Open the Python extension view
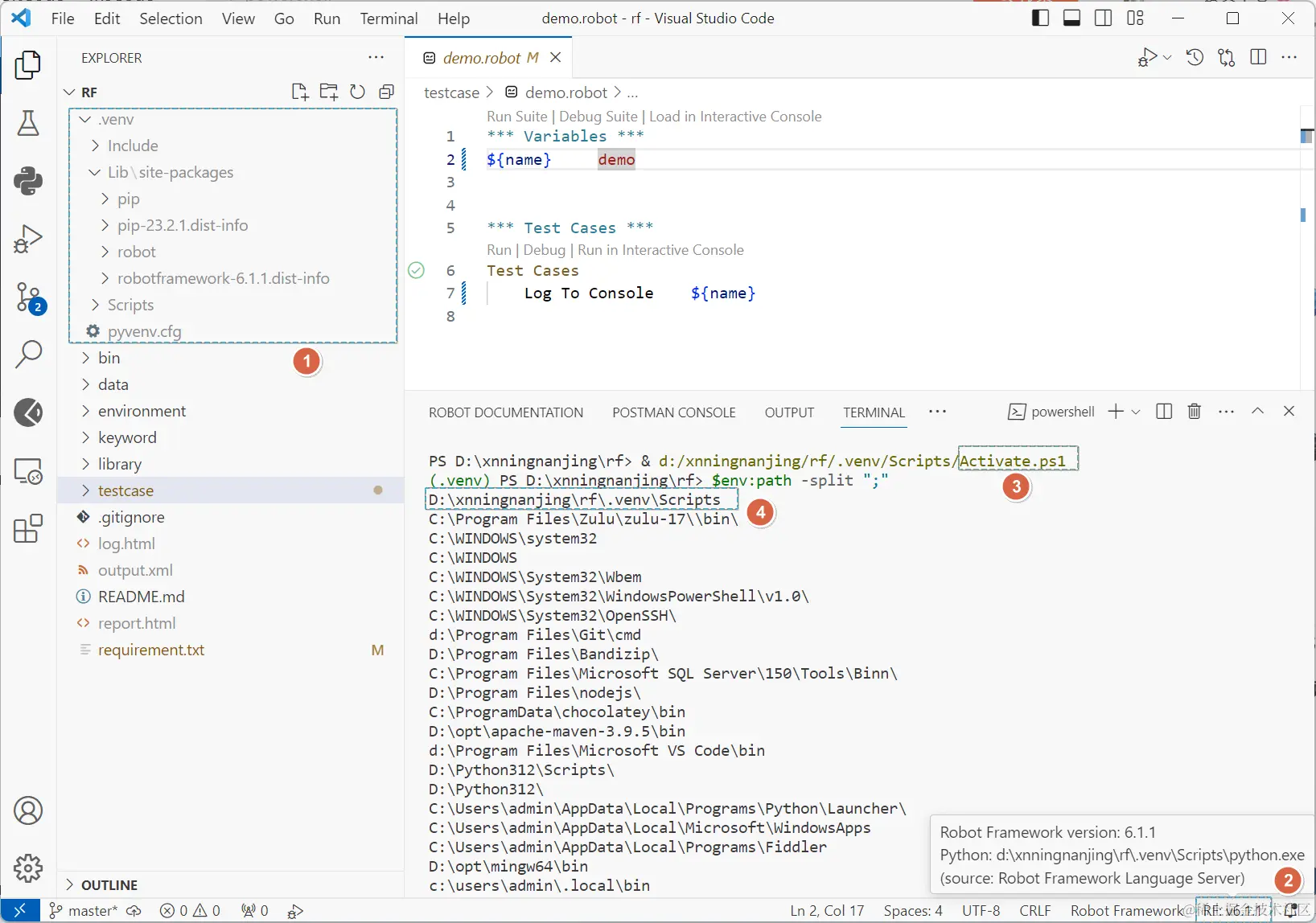Image resolution: width=1316 pixels, height=923 pixels. (x=28, y=181)
